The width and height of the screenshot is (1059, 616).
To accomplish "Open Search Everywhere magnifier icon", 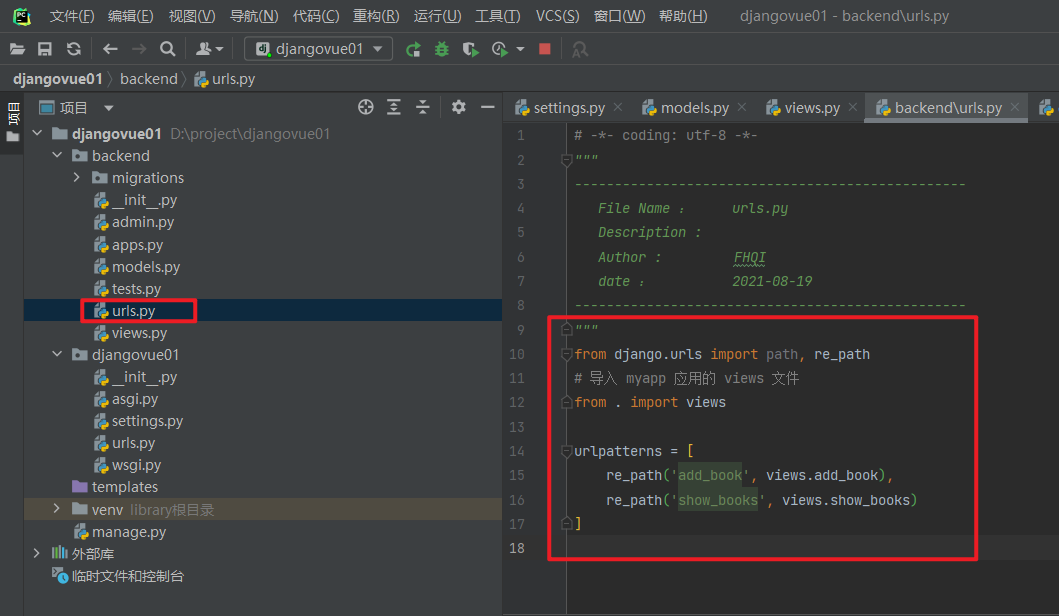I will coord(167,49).
